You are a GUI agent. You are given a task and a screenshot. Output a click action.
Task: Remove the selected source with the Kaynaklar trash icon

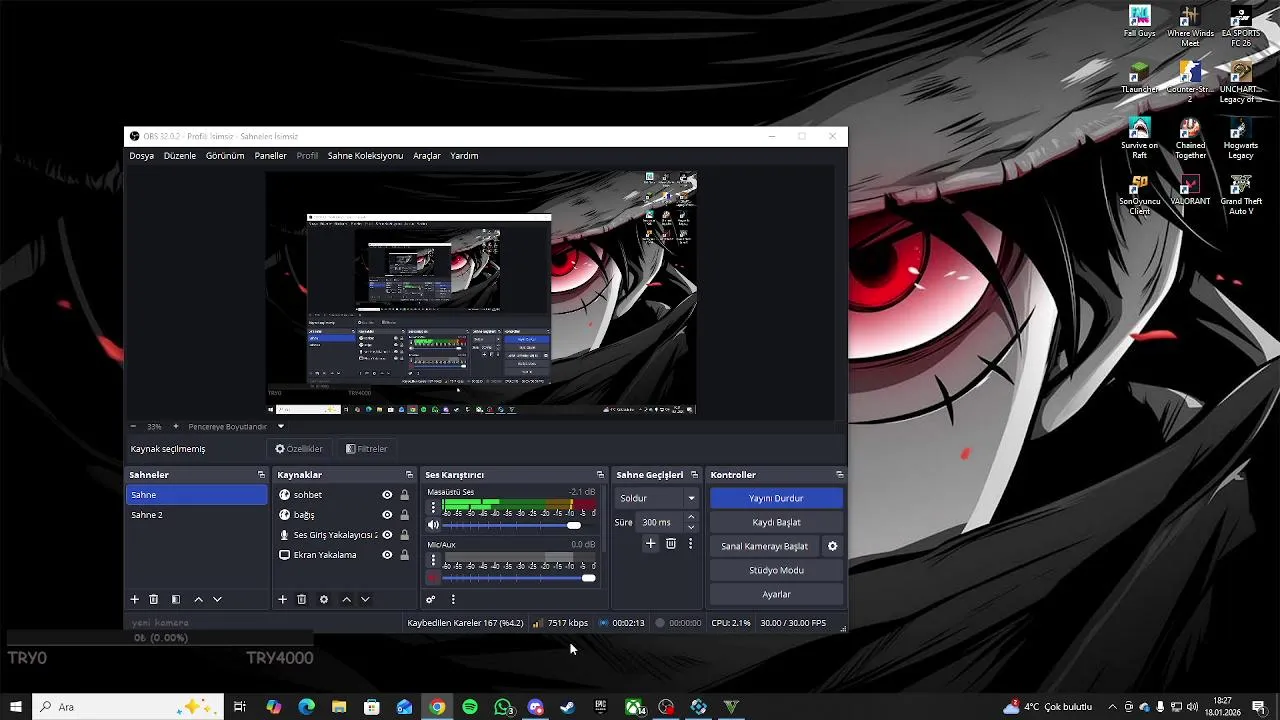302,599
